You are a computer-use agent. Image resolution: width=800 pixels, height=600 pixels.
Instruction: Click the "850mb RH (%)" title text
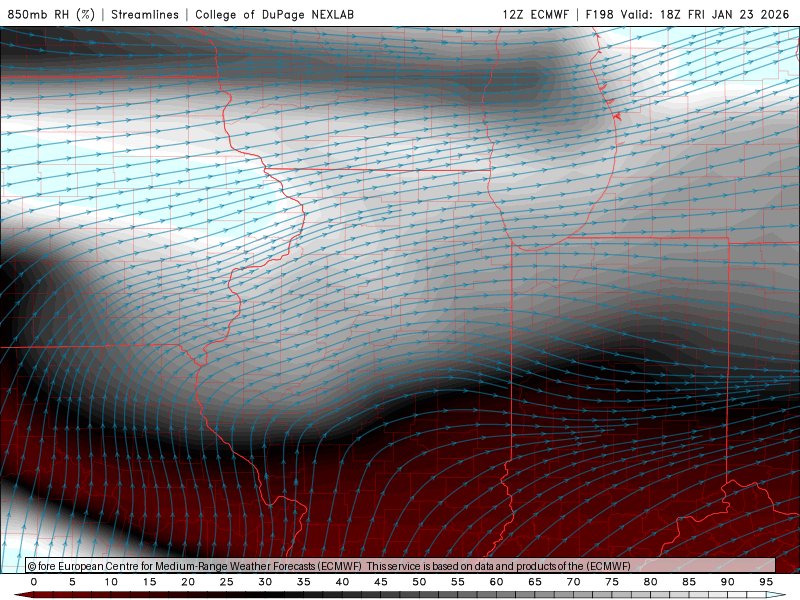coord(51,14)
